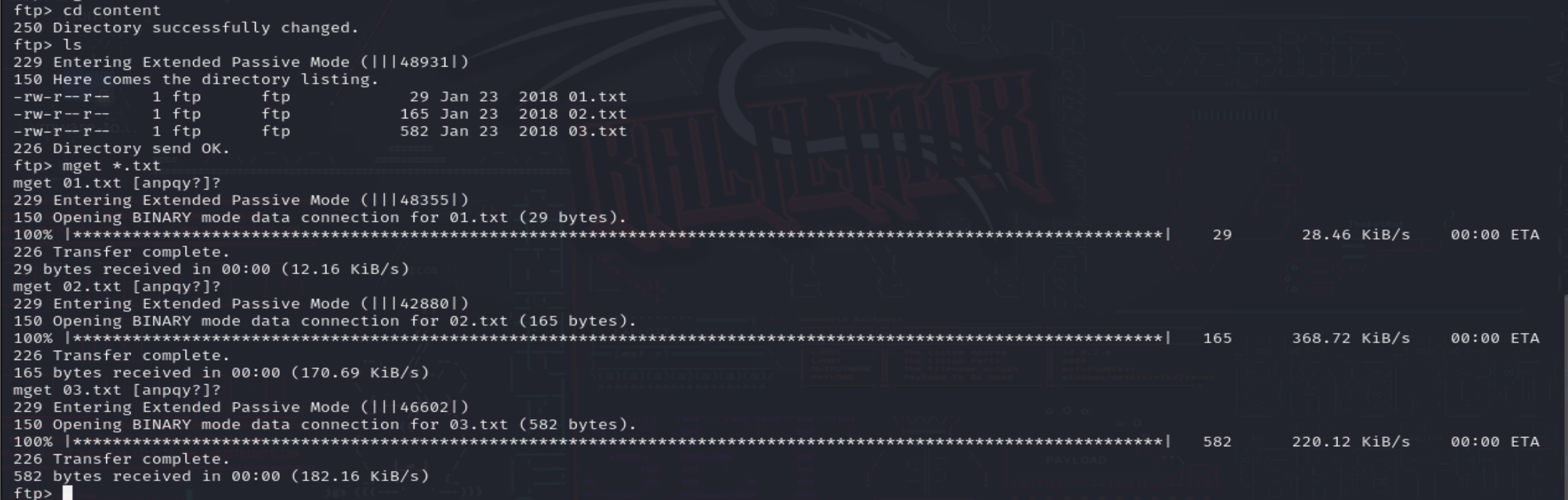Click 01.txt in the directory listing
The height and width of the screenshot is (500, 1568).
[x=597, y=97]
